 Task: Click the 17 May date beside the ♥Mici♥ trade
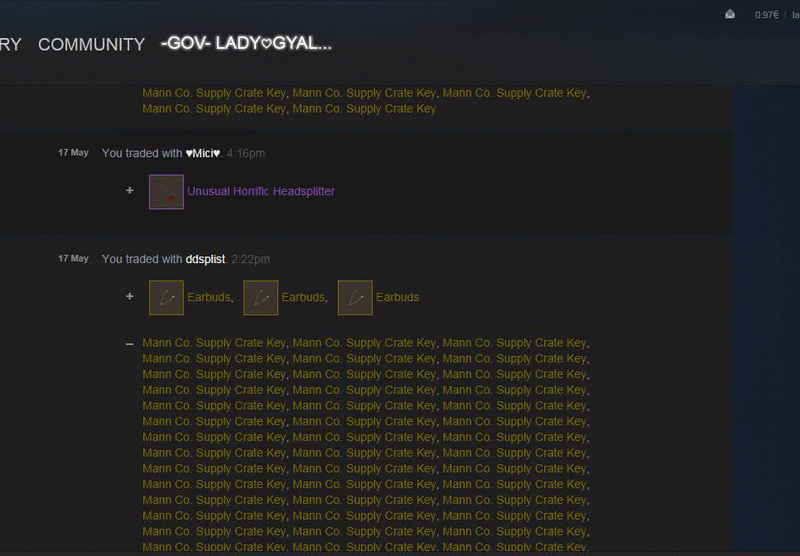point(73,153)
